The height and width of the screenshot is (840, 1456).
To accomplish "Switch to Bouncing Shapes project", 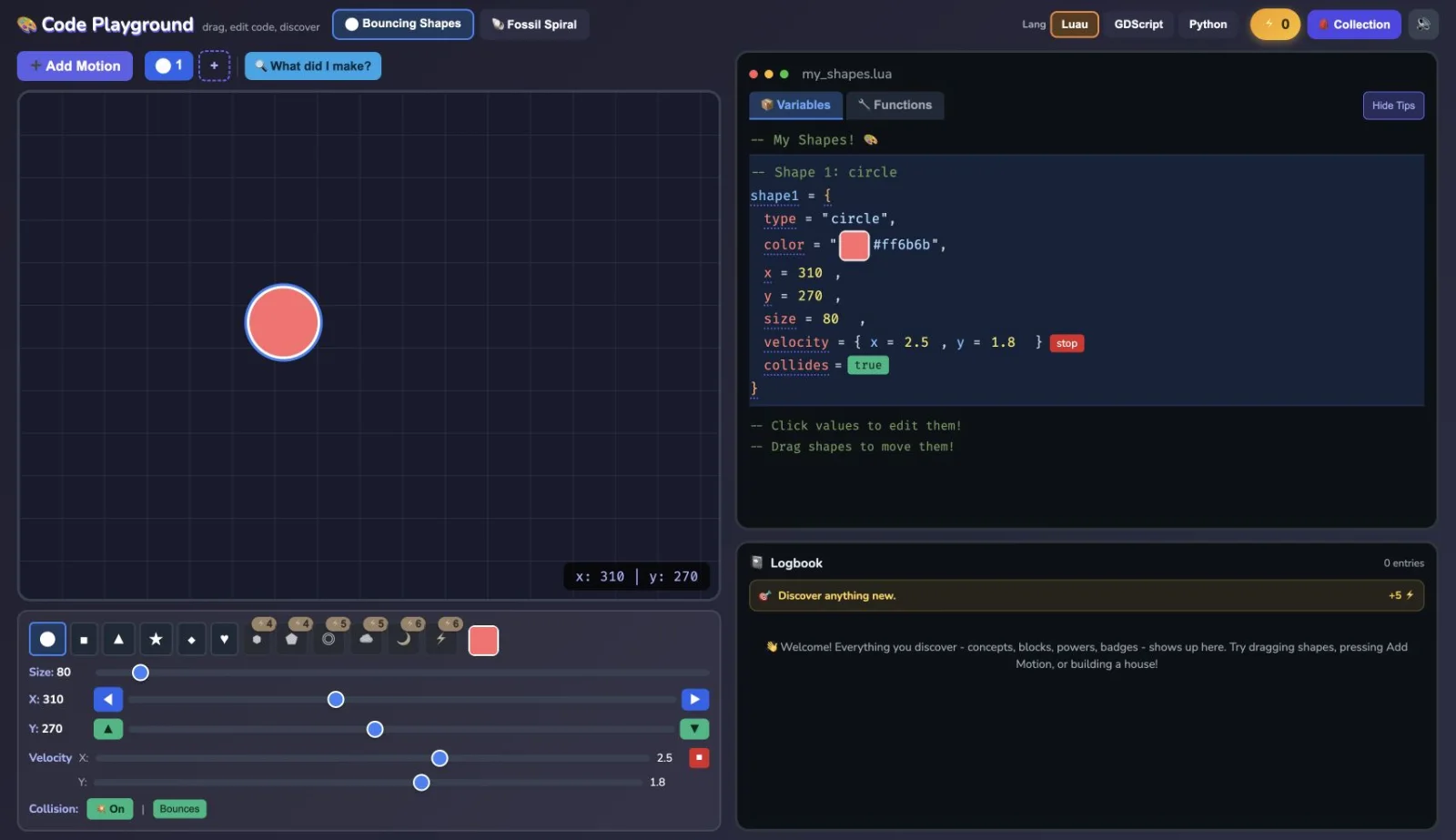I will coord(403,25).
